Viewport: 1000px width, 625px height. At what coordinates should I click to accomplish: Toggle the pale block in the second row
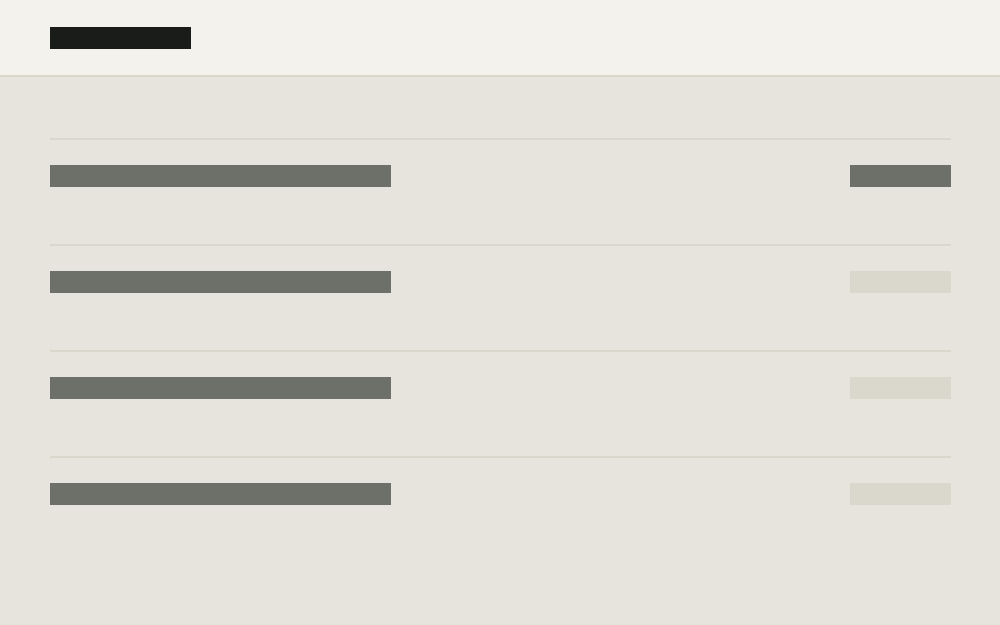click(901, 282)
